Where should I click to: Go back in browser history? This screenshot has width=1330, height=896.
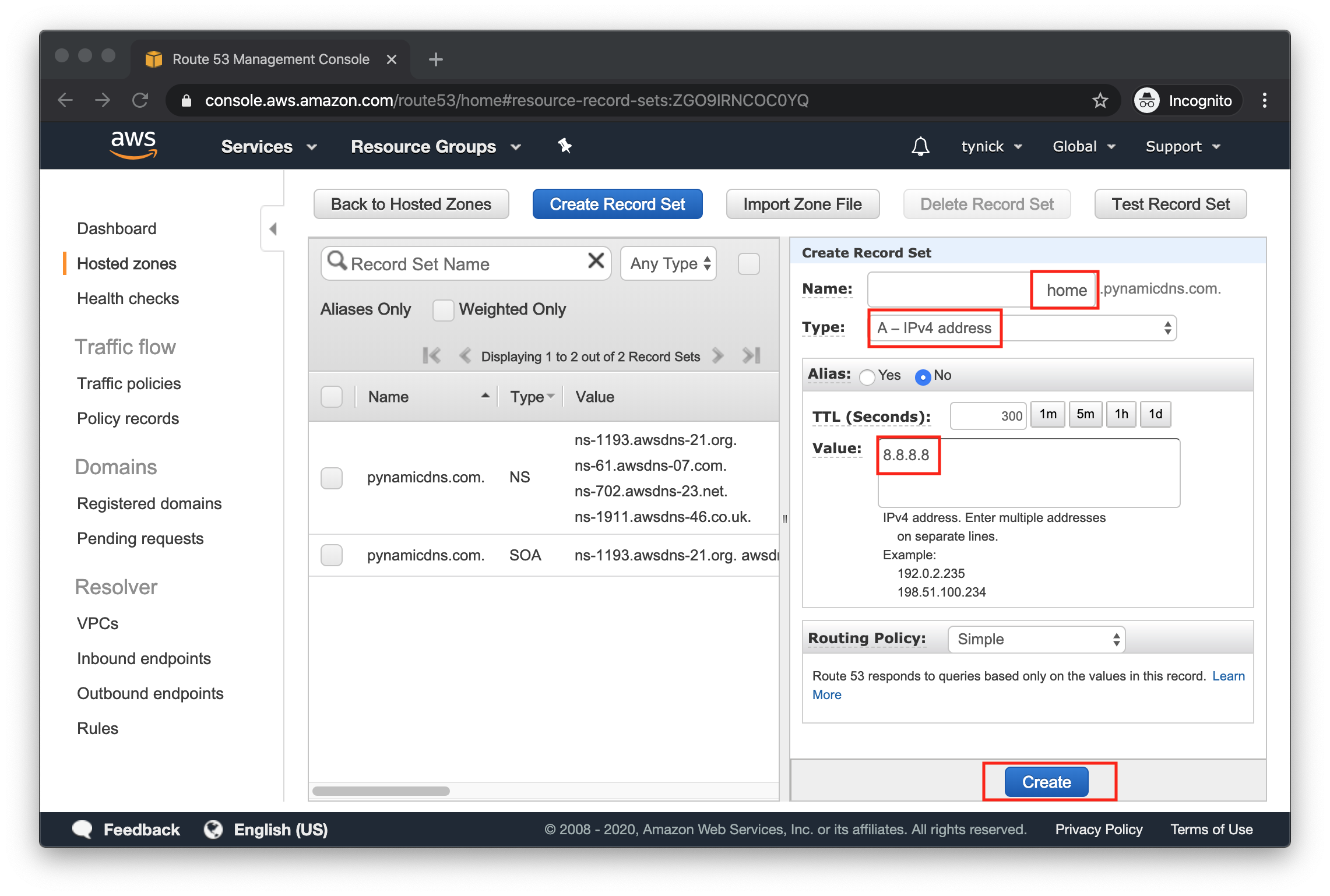coord(65,100)
